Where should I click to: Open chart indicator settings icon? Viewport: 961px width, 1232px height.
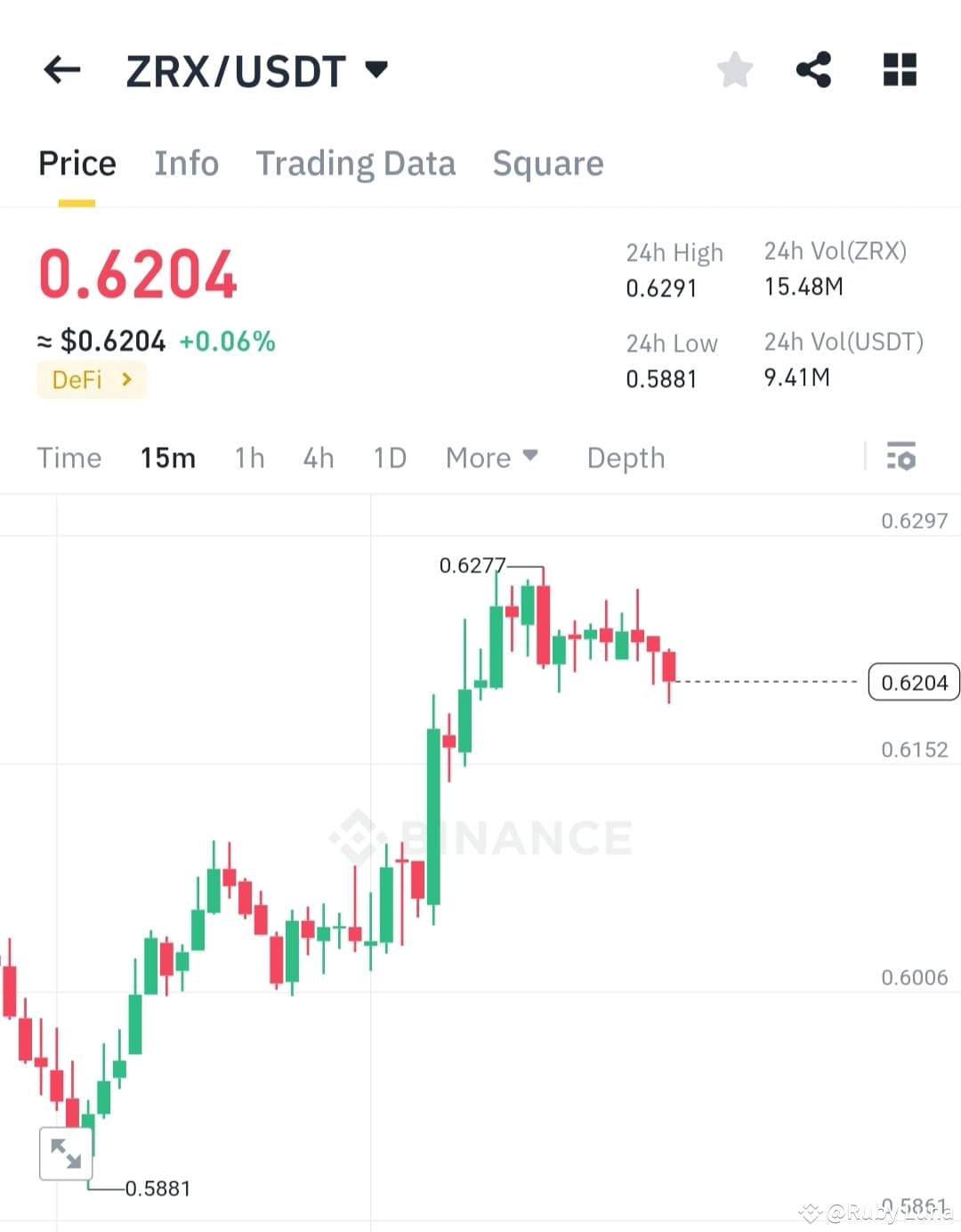901,458
